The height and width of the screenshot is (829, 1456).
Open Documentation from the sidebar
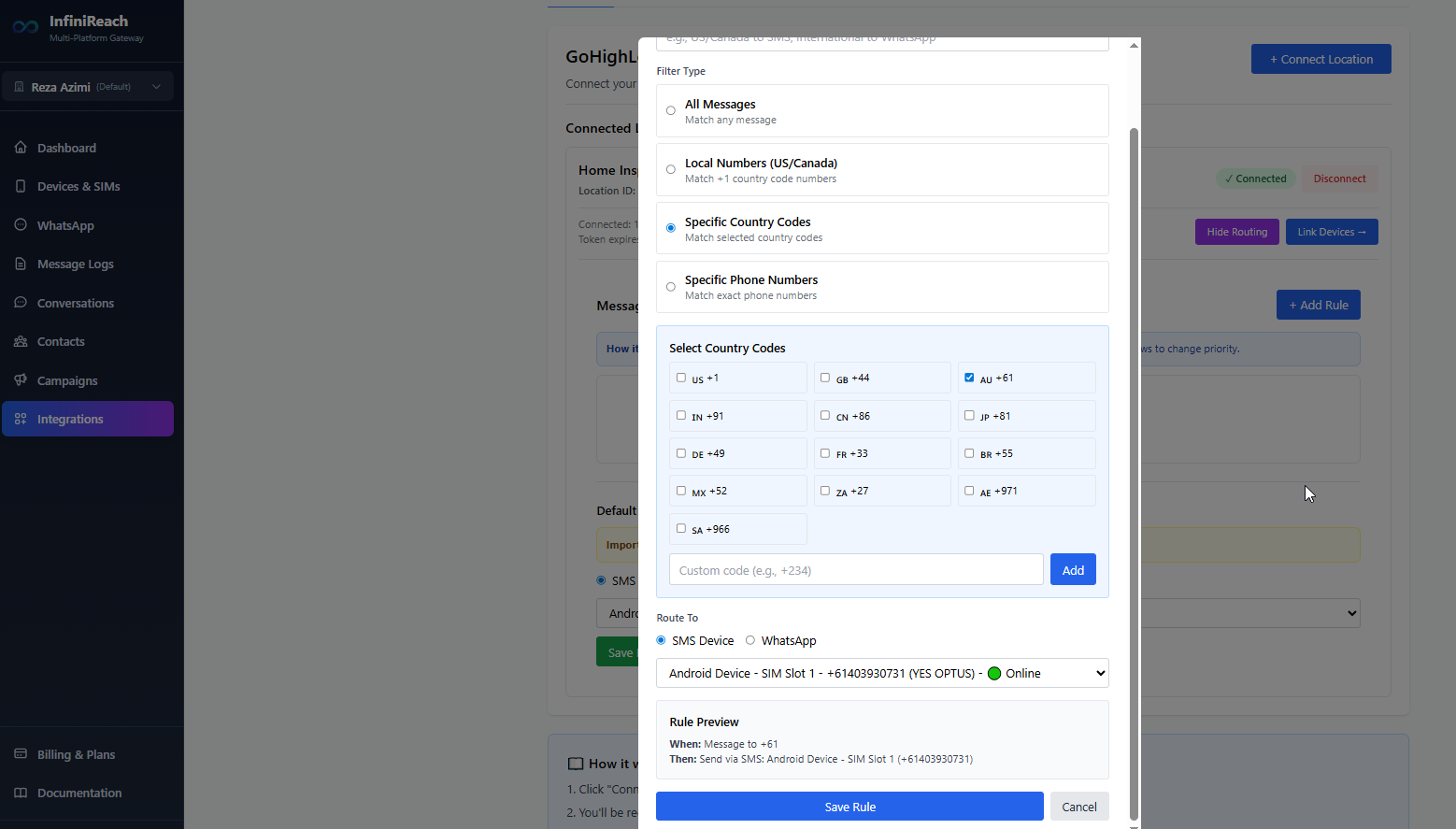[x=79, y=793]
